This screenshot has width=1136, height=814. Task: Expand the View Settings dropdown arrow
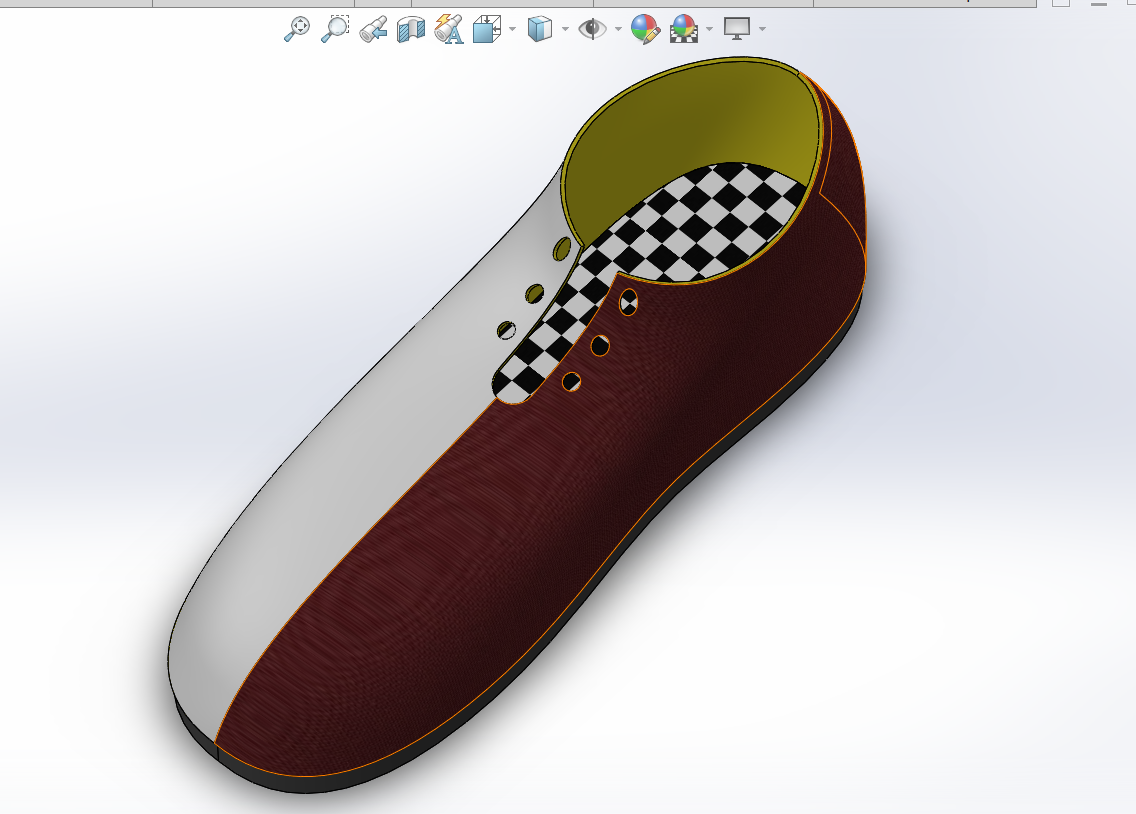[x=762, y=30]
